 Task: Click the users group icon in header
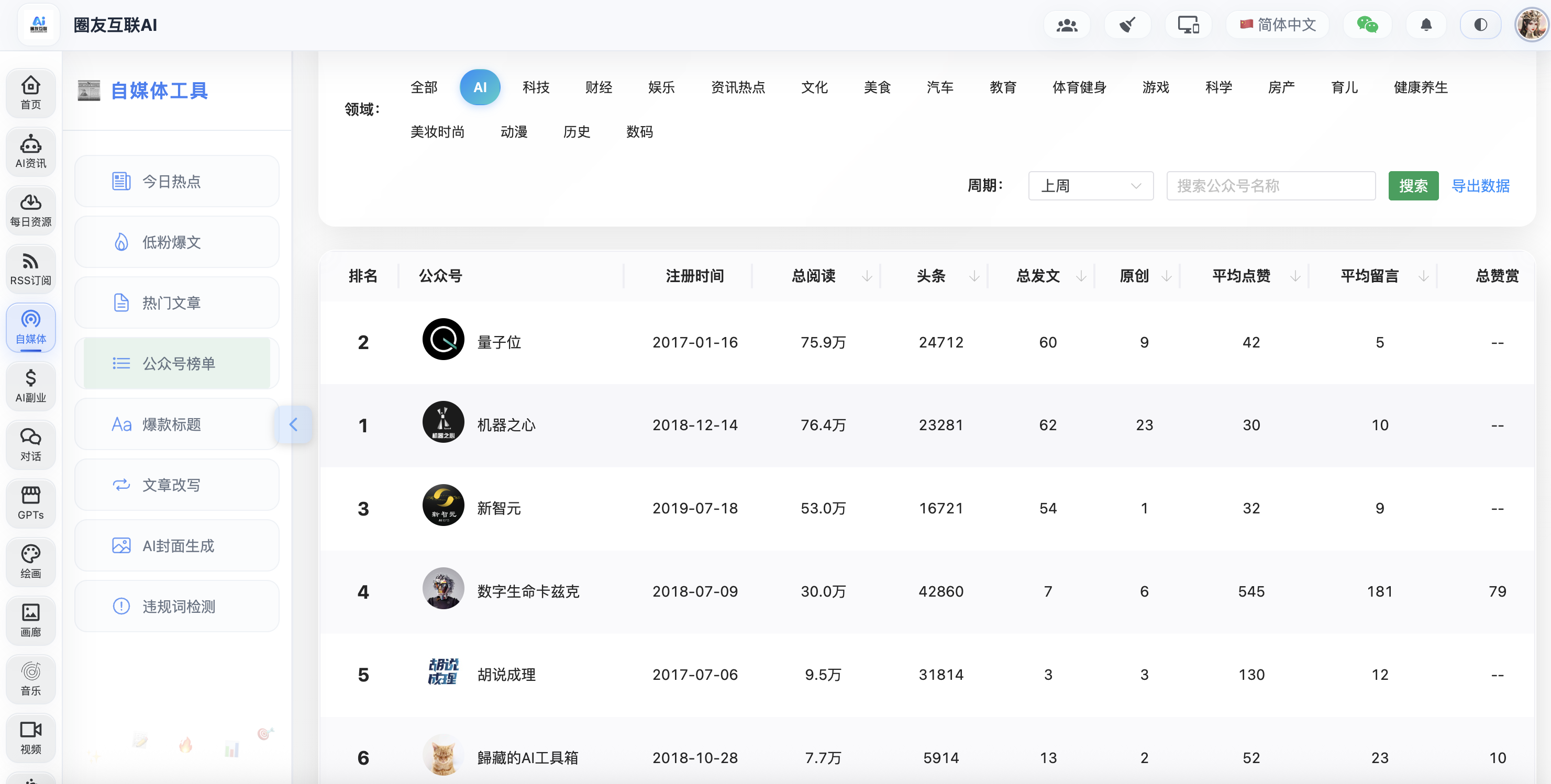tap(1067, 25)
